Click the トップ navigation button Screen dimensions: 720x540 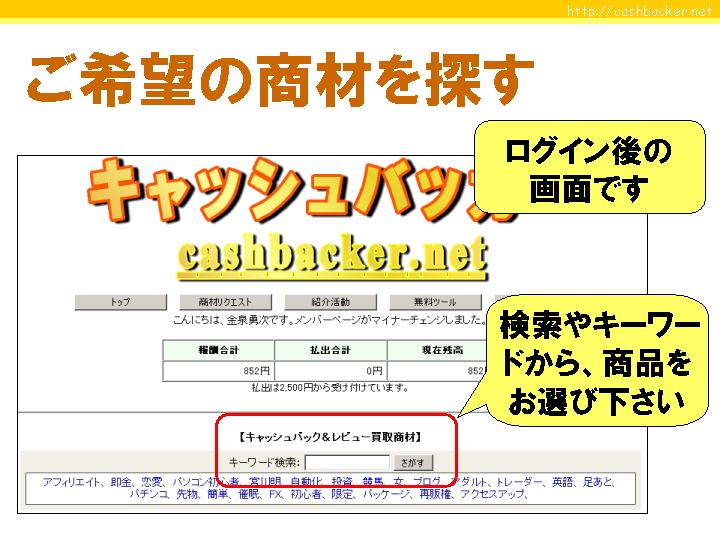click(x=120, y=302)
